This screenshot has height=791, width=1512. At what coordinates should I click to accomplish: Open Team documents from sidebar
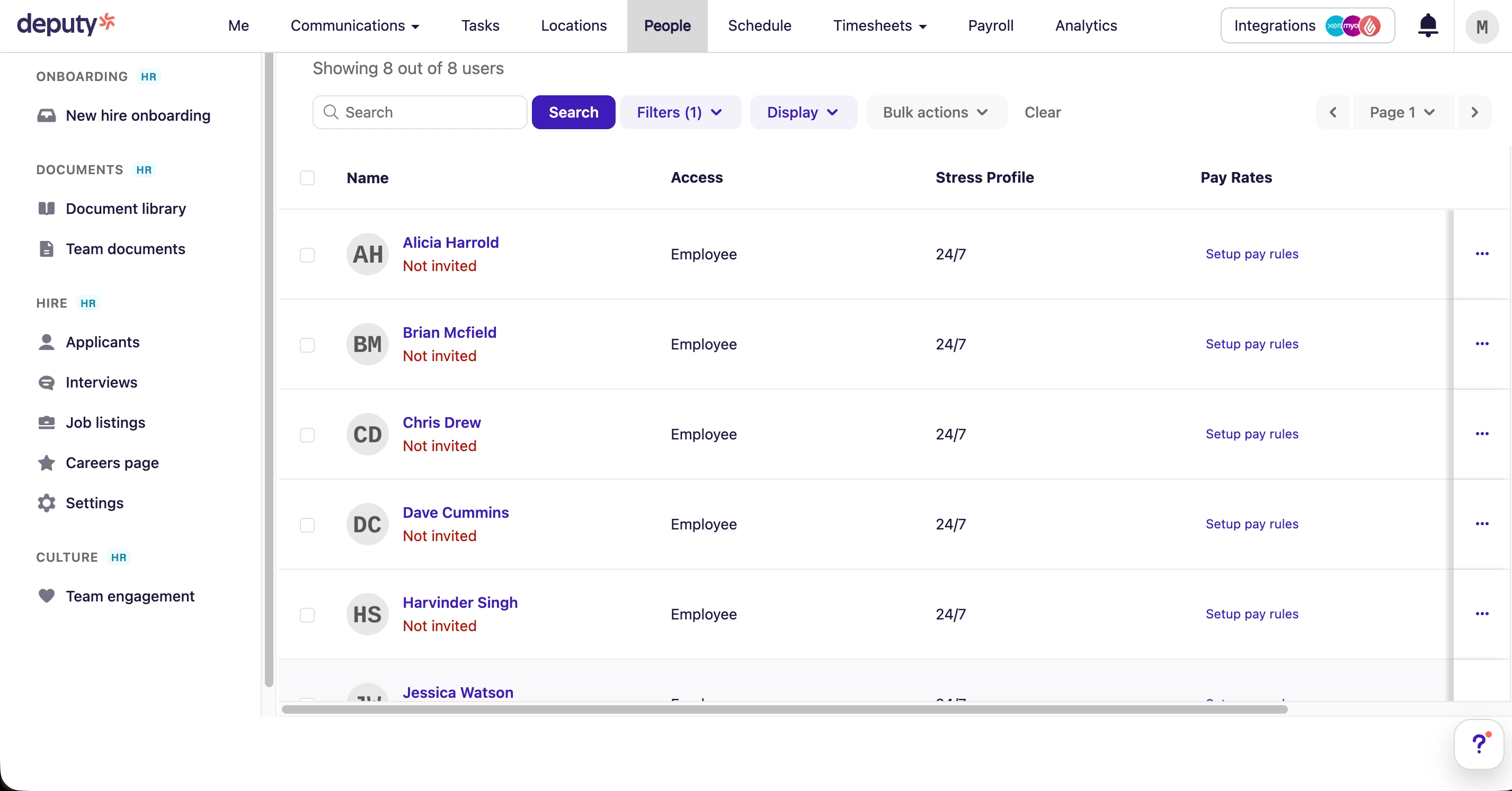(125, 249)
